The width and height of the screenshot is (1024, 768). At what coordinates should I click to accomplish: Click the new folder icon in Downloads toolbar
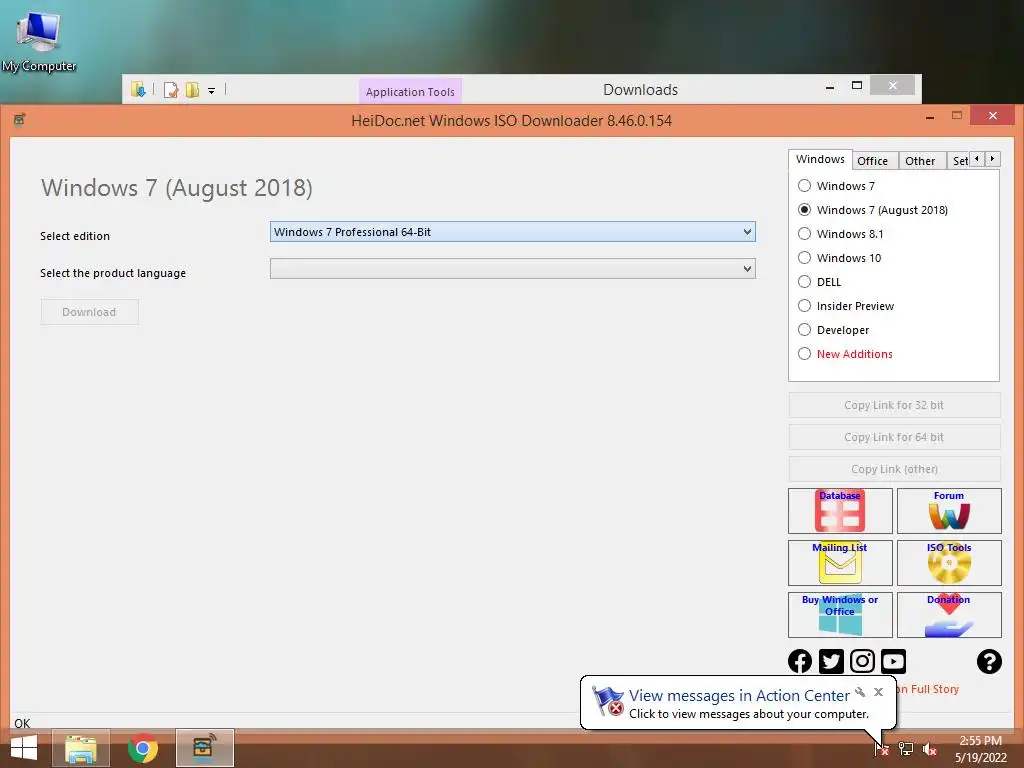pos(192,90)
